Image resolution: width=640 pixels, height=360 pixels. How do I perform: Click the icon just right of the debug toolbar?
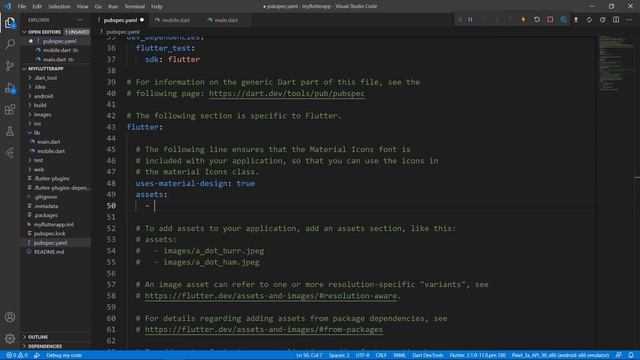tap(576, 20)
